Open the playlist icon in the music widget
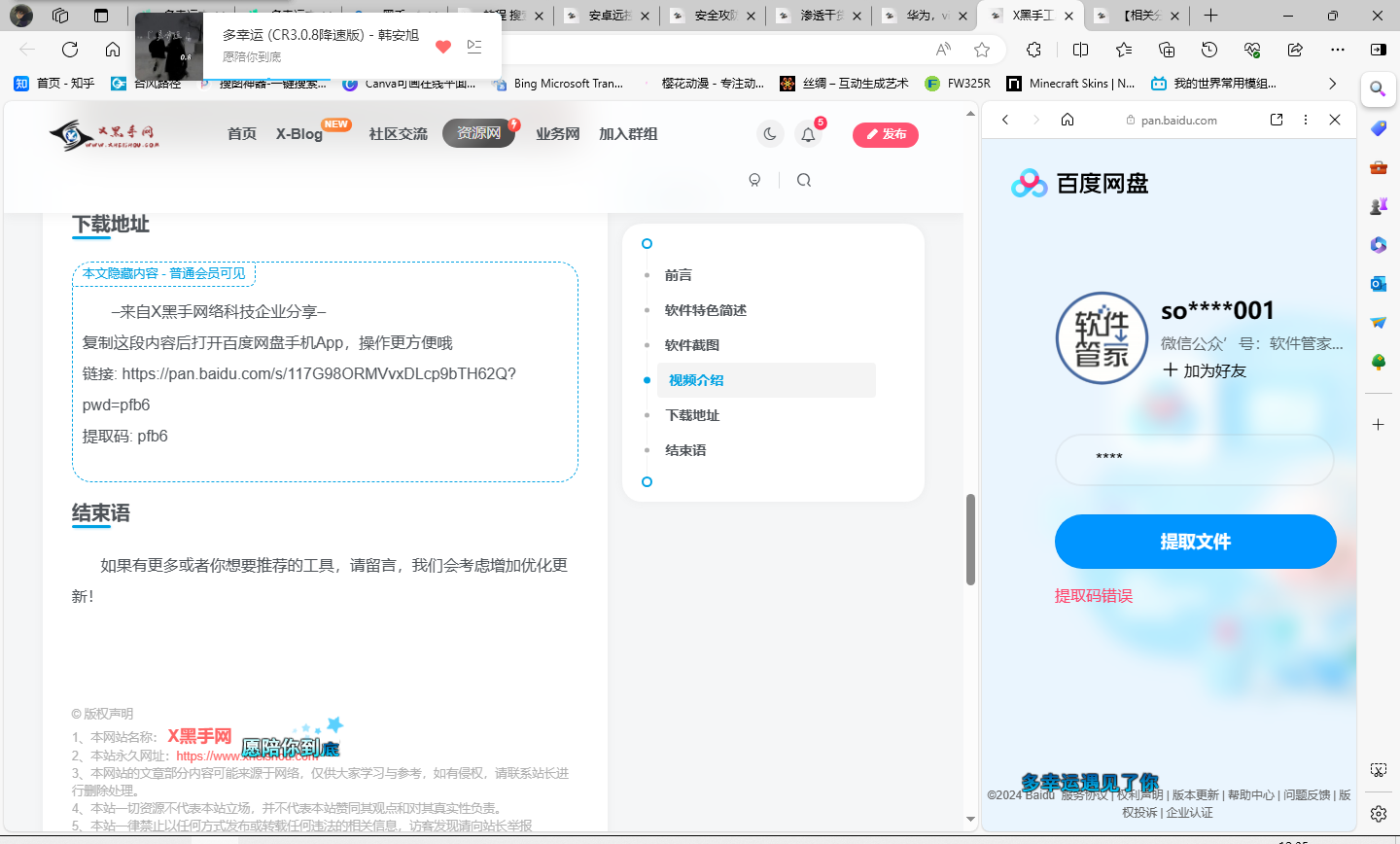This screenshot has width=1400, height=844. [x=474, y=46]
